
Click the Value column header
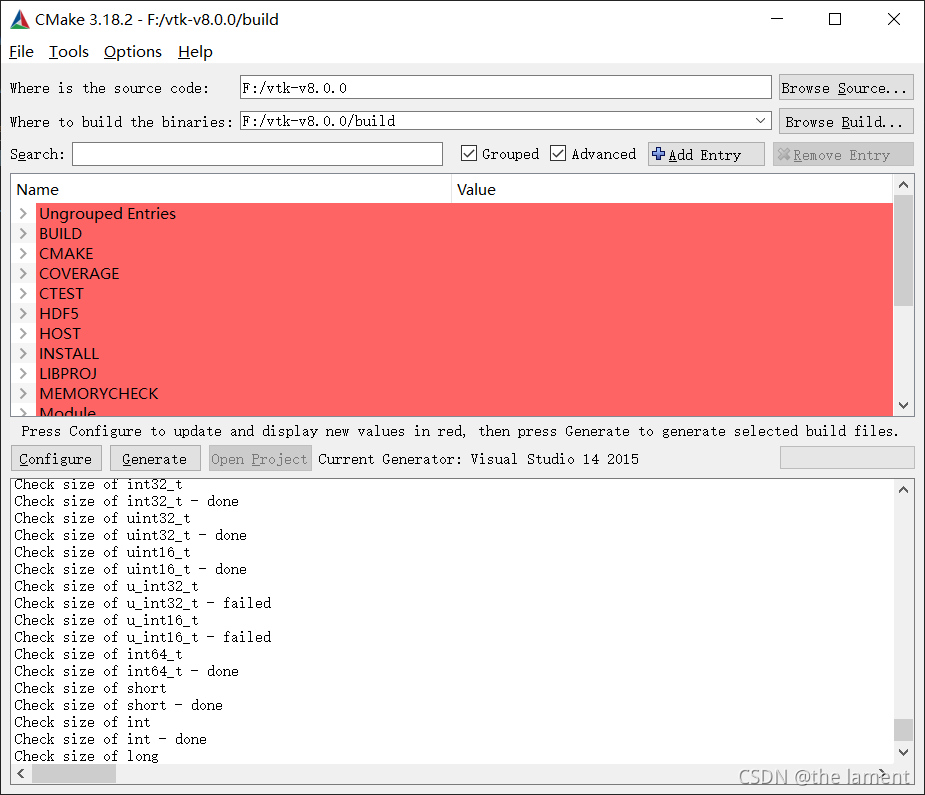(673, 189)
